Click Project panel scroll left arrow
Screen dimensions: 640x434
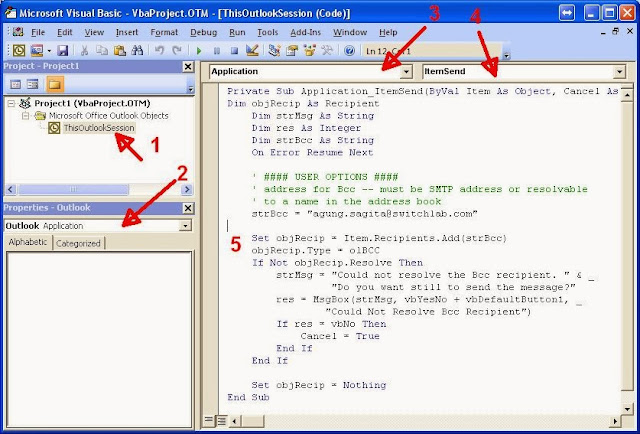click(11, 189)
